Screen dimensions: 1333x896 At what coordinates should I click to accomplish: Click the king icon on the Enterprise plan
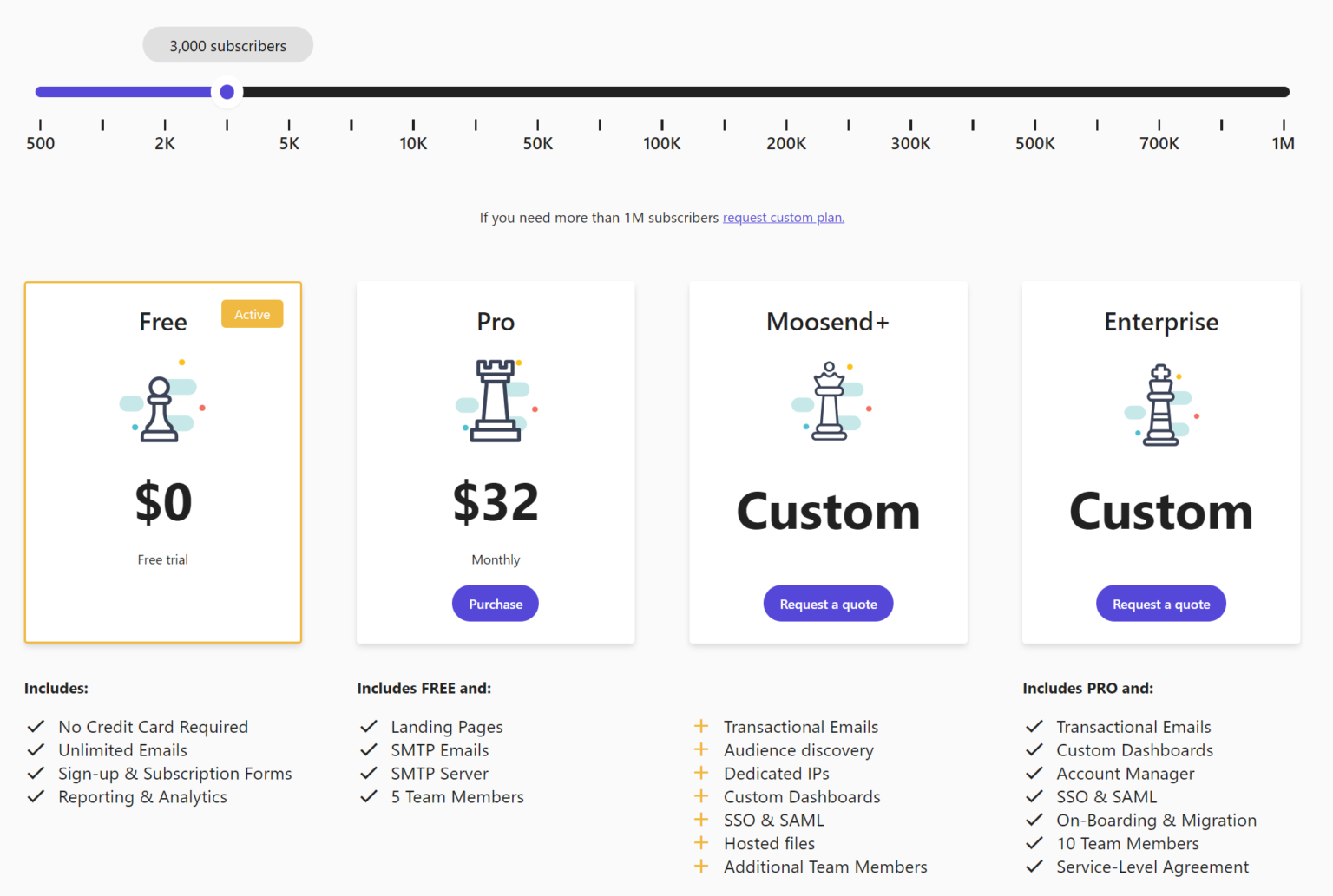click(x=1160, y=403)
